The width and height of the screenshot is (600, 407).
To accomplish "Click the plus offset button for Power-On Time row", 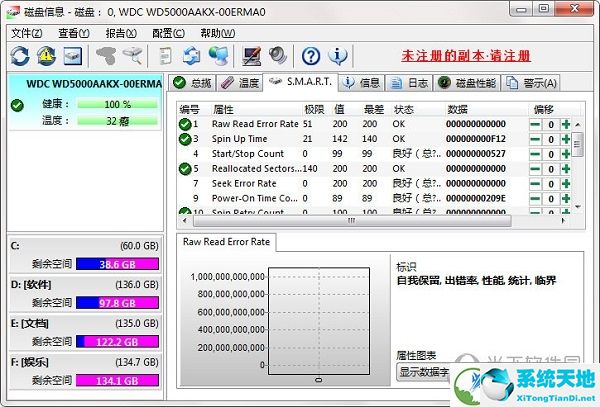I will coord(566,199).
